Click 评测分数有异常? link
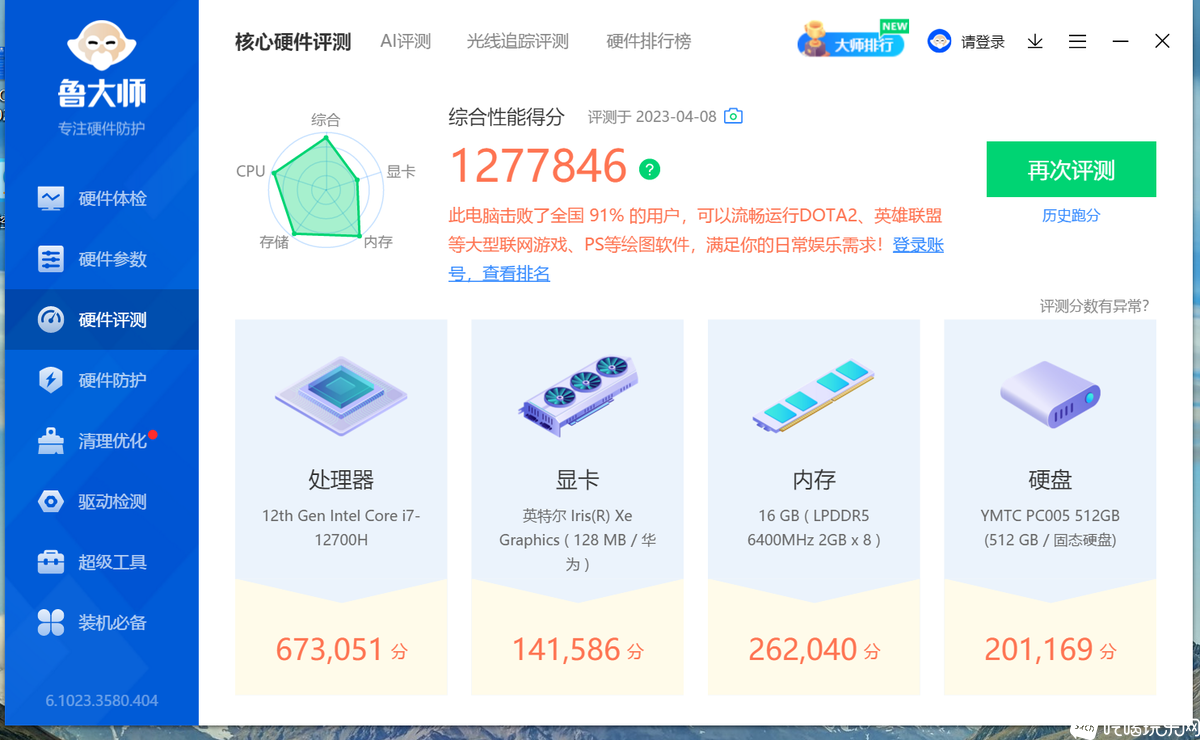 click(x=1094, y=306)
